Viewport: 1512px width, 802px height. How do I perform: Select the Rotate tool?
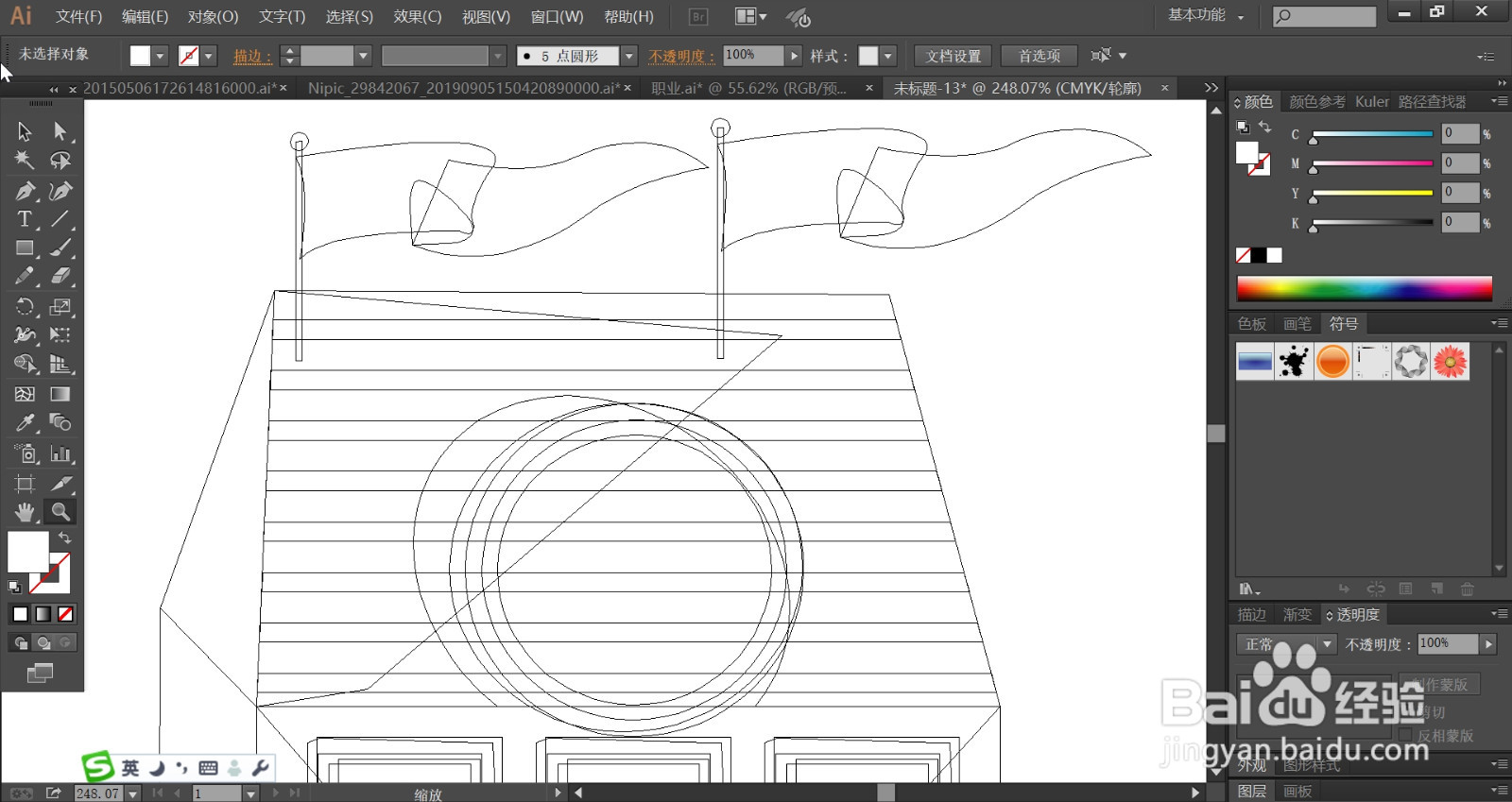(x=25, y=307)
